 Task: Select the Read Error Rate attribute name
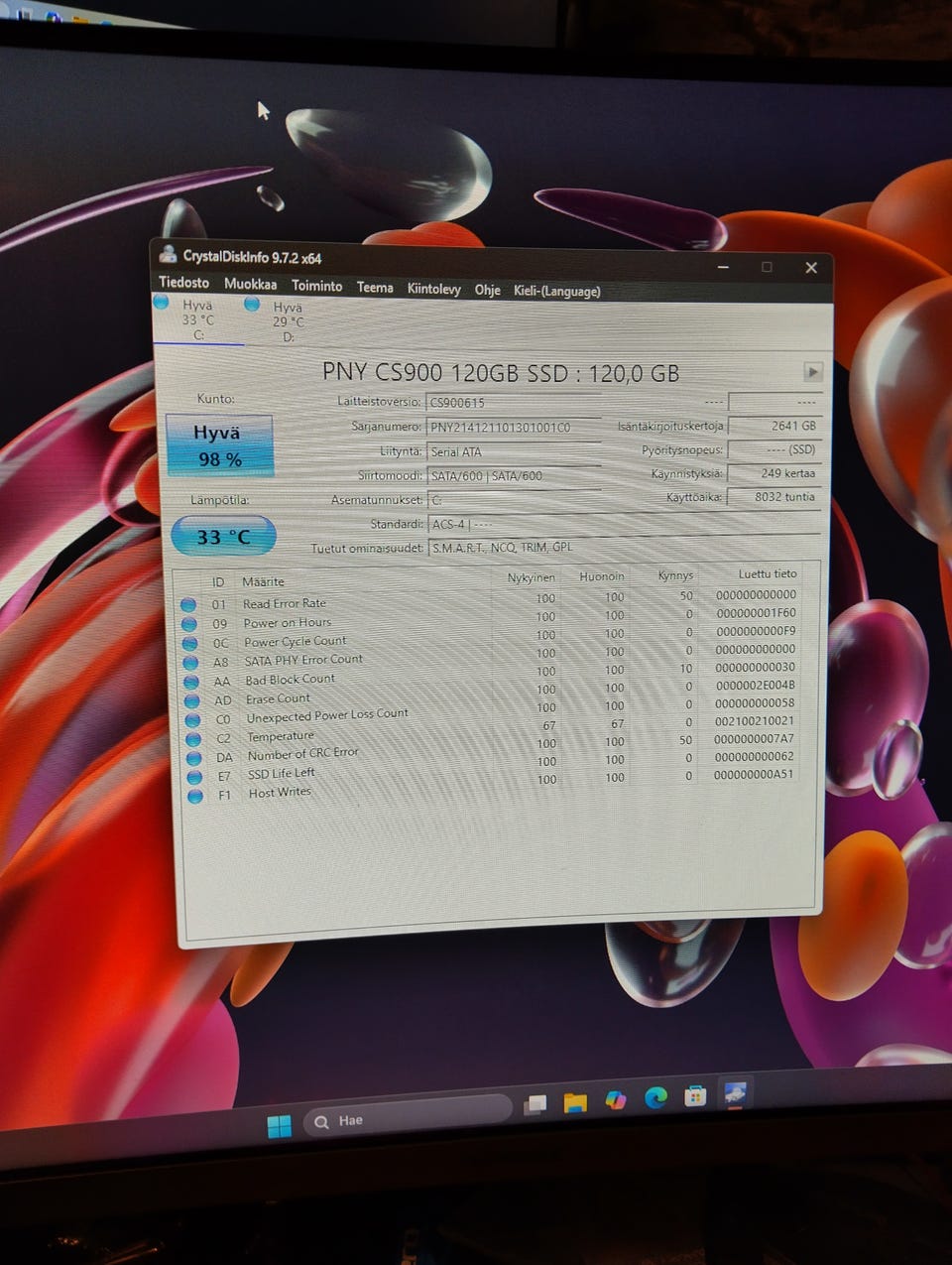[x=285, y=603]
